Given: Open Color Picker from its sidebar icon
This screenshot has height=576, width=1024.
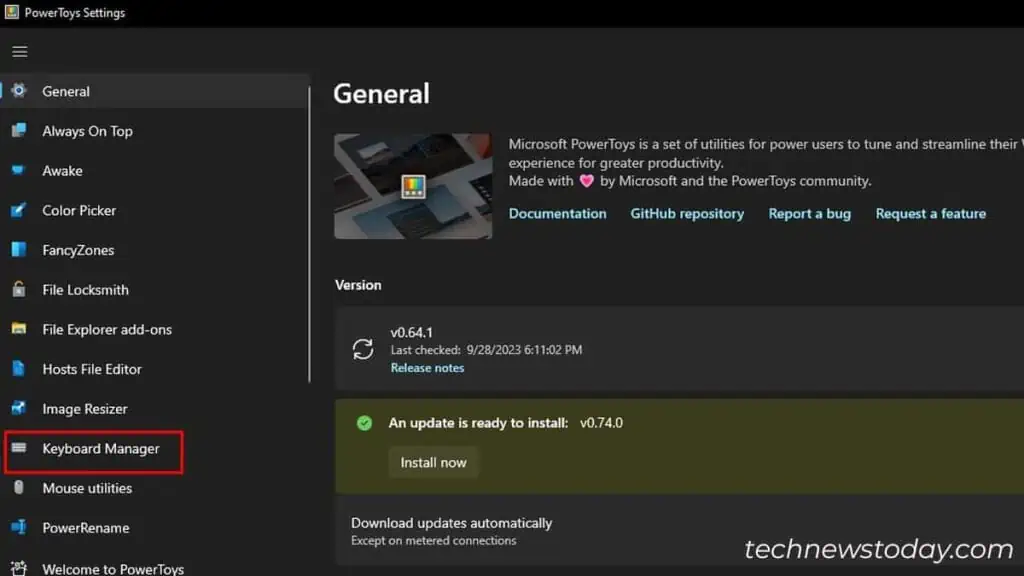Looking at the screenshot, I should coord(20,211).
